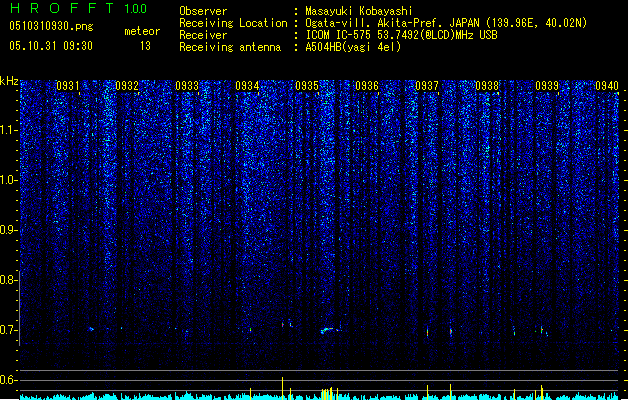This screenshot has height=400, width=629.
Task: Click the kHz axis unit label
Action: pos(9,81)
